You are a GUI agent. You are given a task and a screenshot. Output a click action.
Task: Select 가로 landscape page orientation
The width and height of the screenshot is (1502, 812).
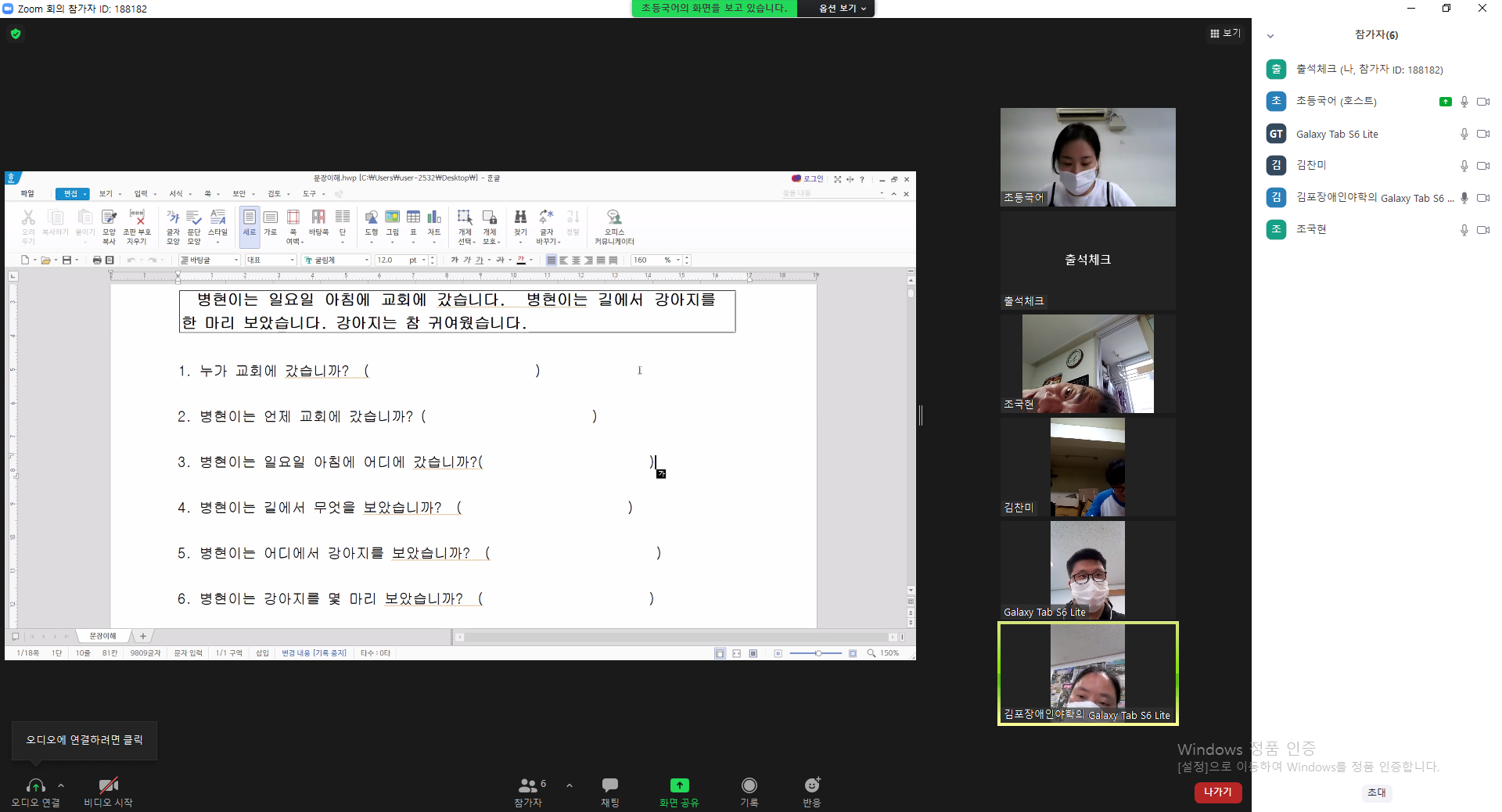tap(271, 223)
